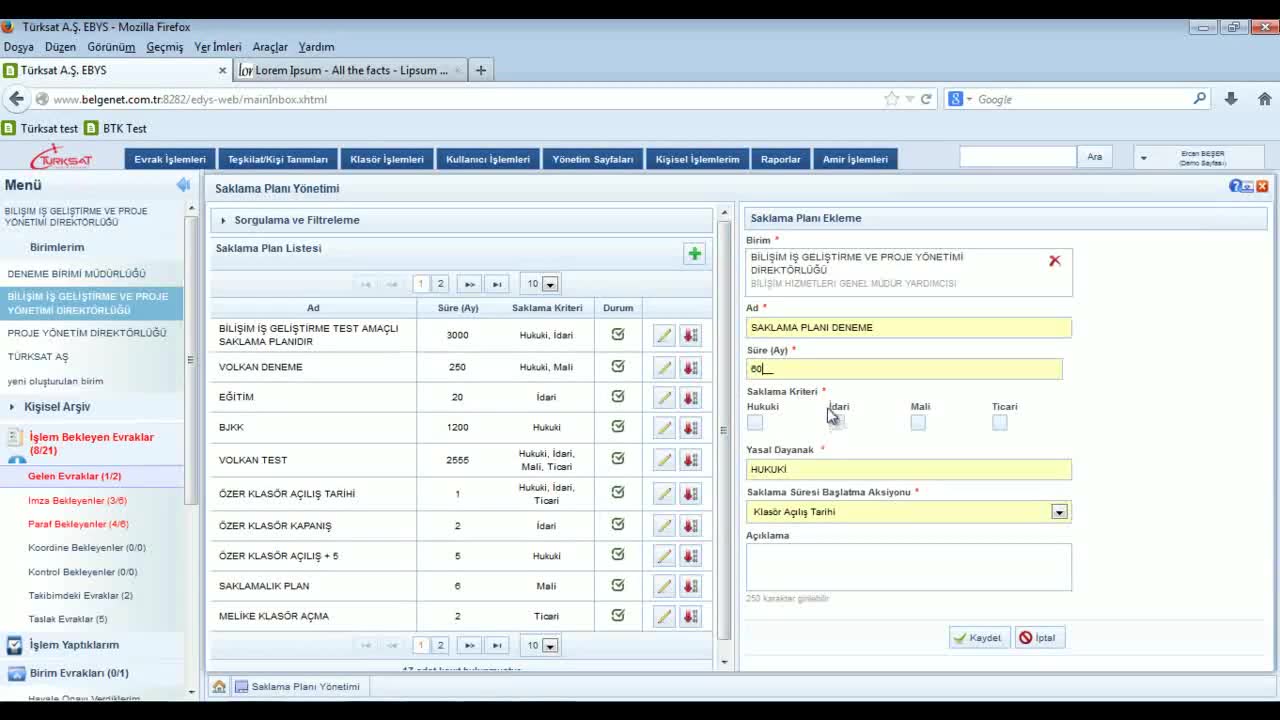Viewport: 1280px width, 720px height.
Task: Collapse the Menü sidebar with arrow icon
Action: (183, 185)
